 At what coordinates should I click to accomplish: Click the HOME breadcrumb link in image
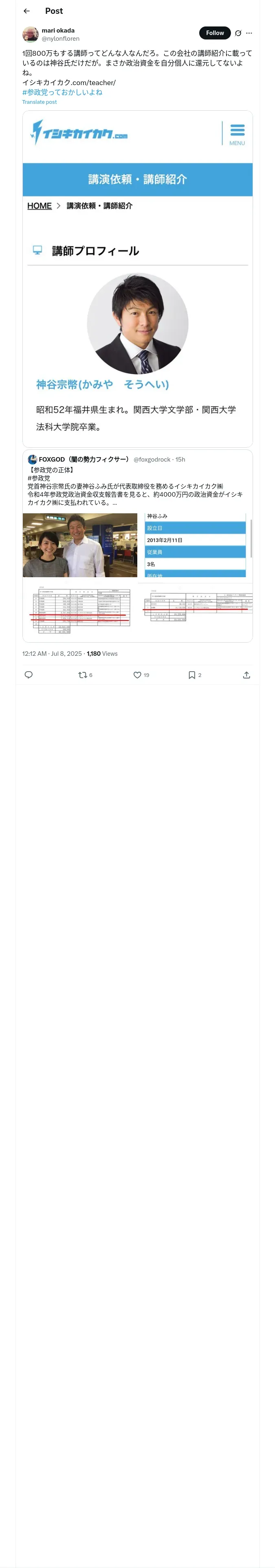39,206
